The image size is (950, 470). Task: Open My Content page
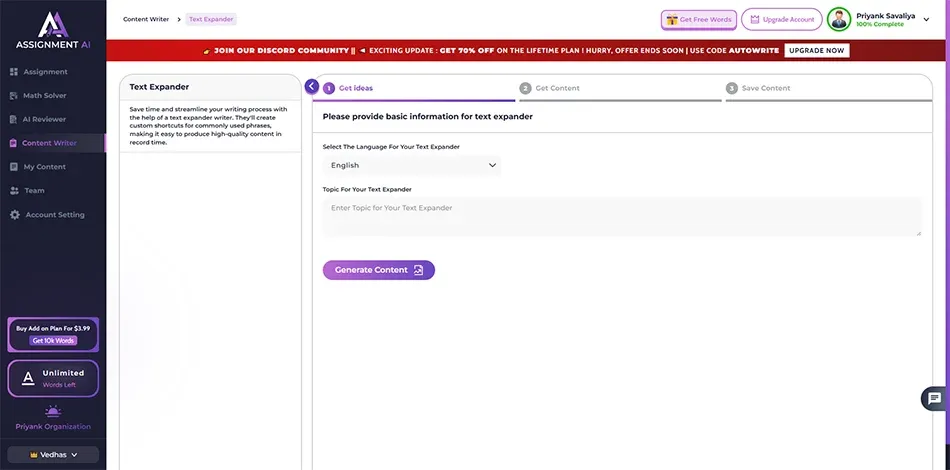(x=45, y=167)
